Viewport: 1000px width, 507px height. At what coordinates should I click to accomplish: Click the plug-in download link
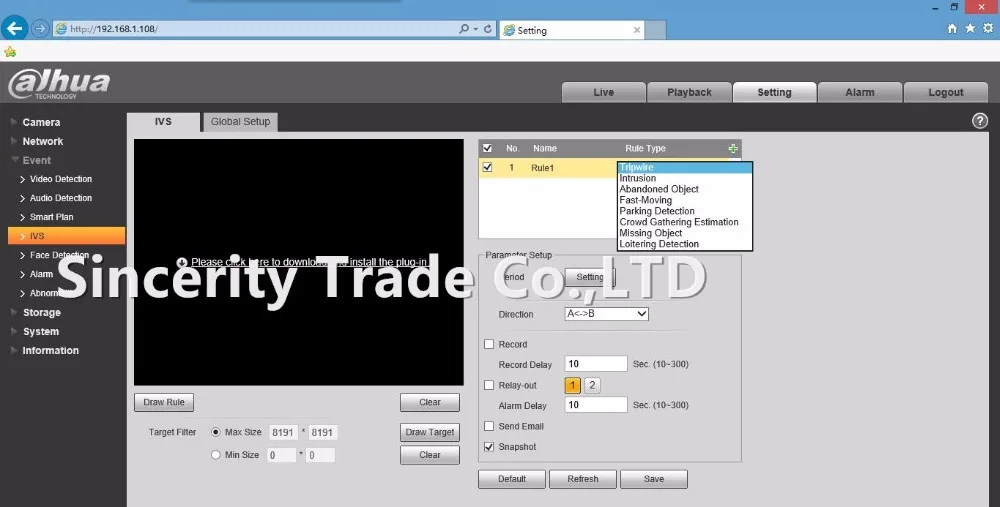point(309,262)
